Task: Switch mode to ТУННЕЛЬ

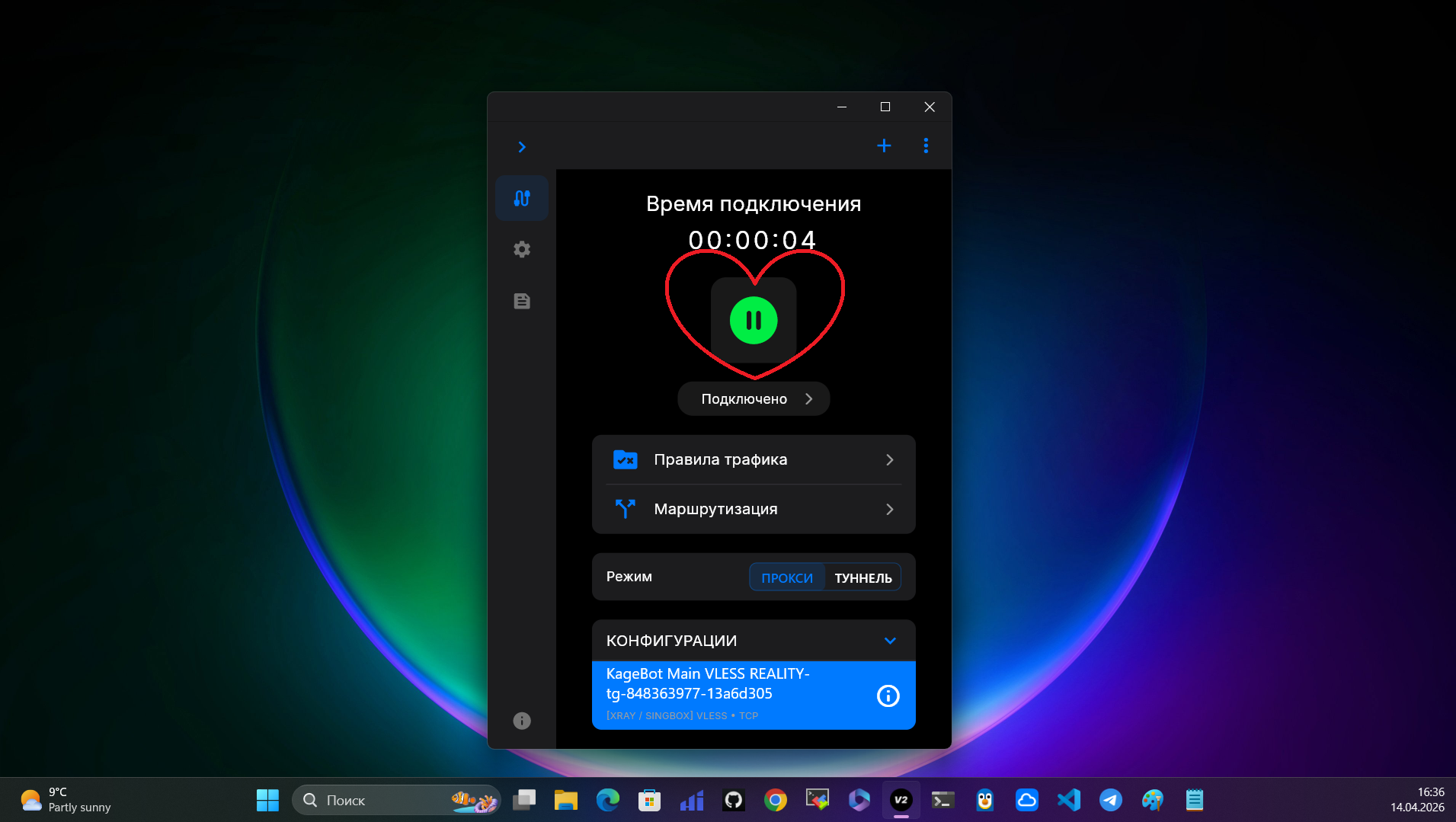Action: pos(862,577)
